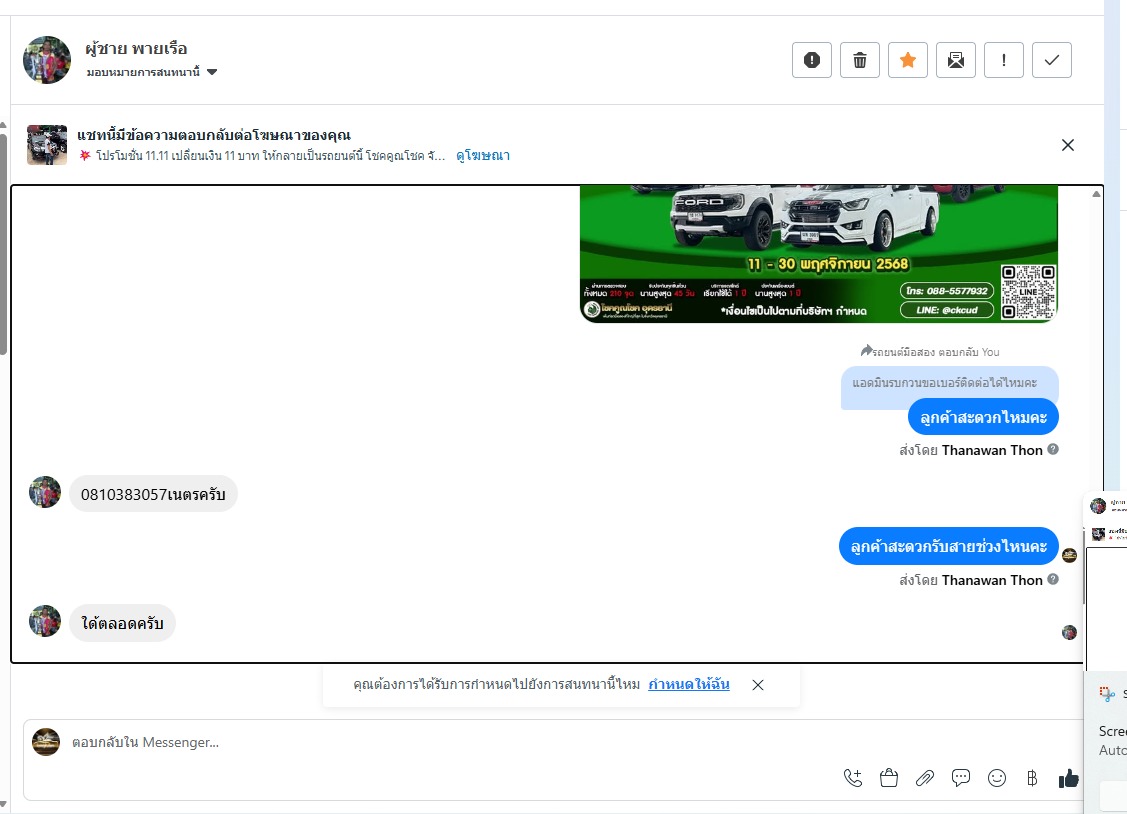Click the ส่งโดย Thanawan Thon label under ลูกค้าสะดวกไหมคะ
Screen dimensions: 1127x814
click(x=970, y=450)
